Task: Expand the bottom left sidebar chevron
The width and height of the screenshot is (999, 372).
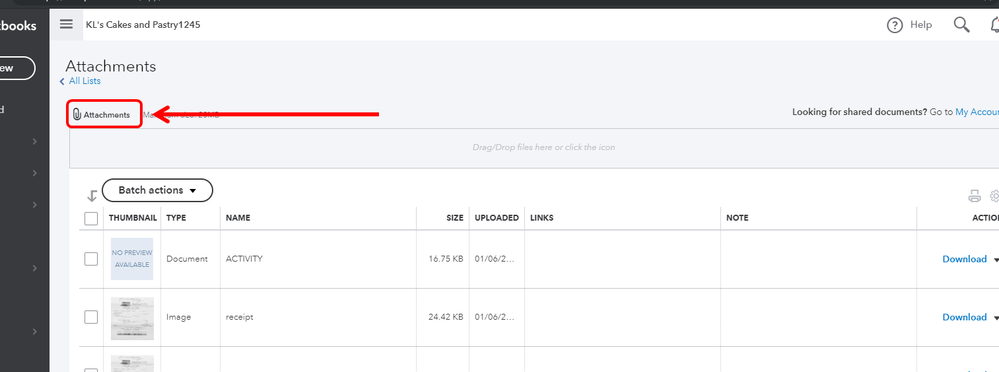Action: [x=35, y=331]
